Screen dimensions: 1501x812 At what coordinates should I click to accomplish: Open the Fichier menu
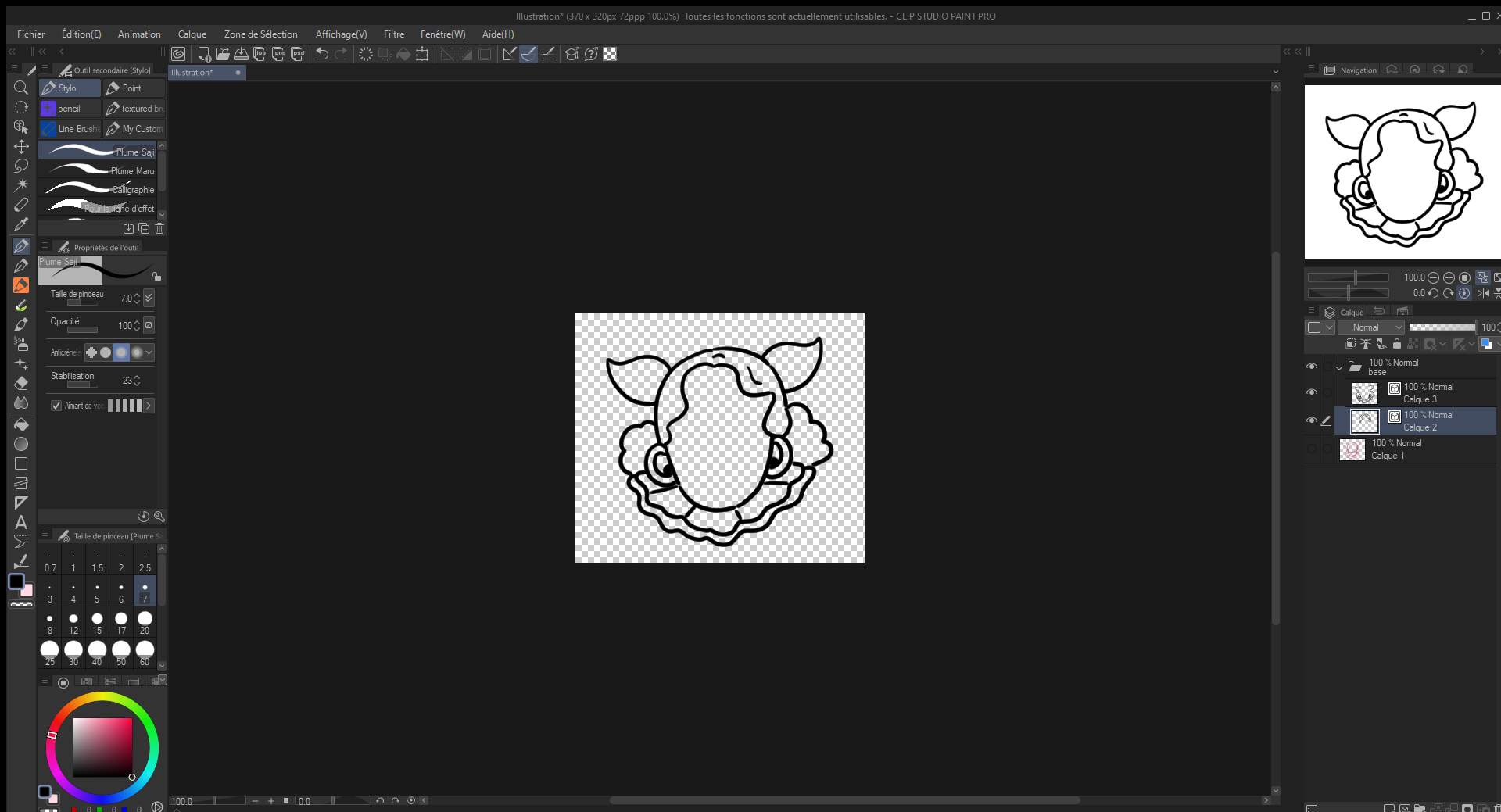coord(31,34)
